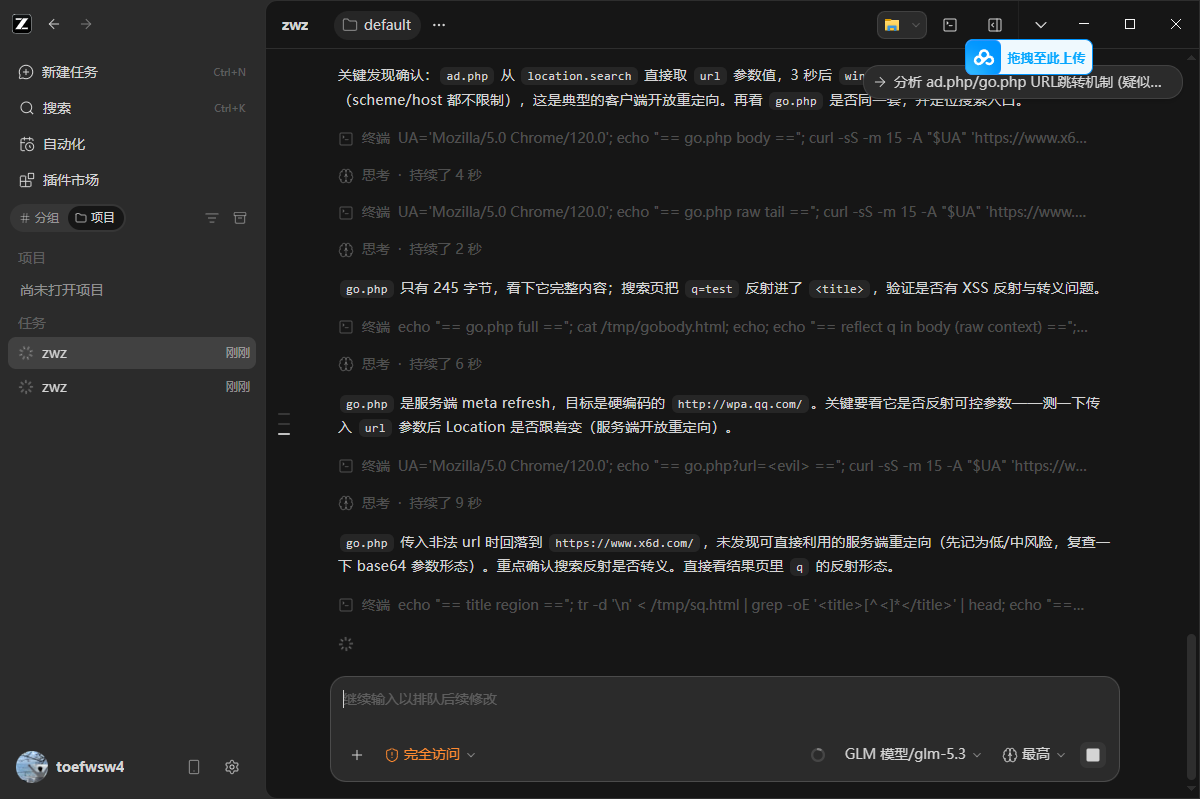
Task: Switch to the 分组 tab
Action: click(39, 218)
